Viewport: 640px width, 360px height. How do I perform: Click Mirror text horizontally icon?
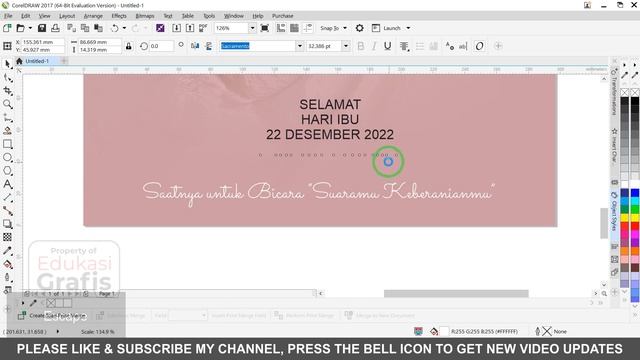click(195, 46)
